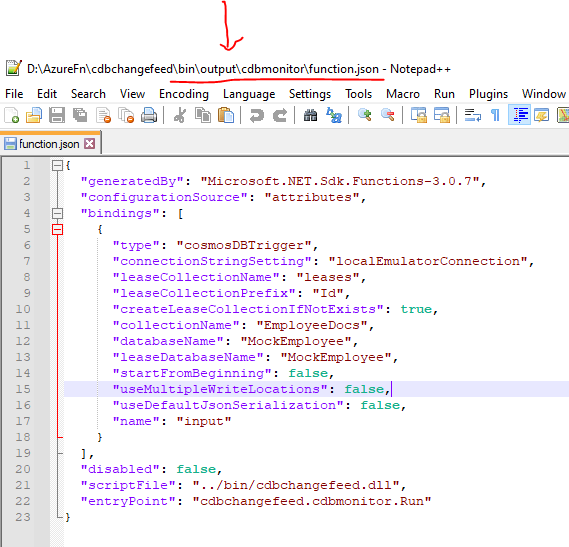
Task: Click the "Microsoft.NET.Sdk.Functions-3.0.7" string
Action: 340,181
